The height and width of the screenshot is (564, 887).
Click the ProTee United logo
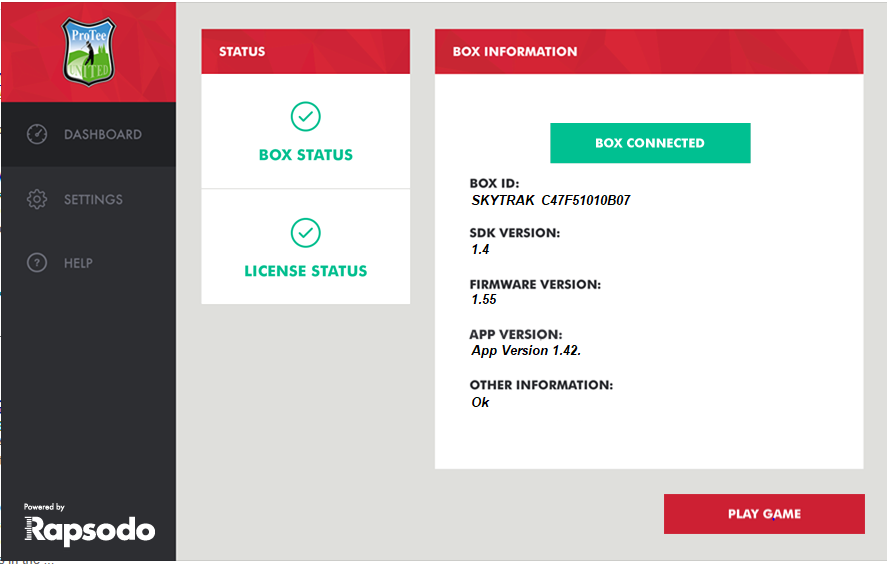[x=88, y=50]
